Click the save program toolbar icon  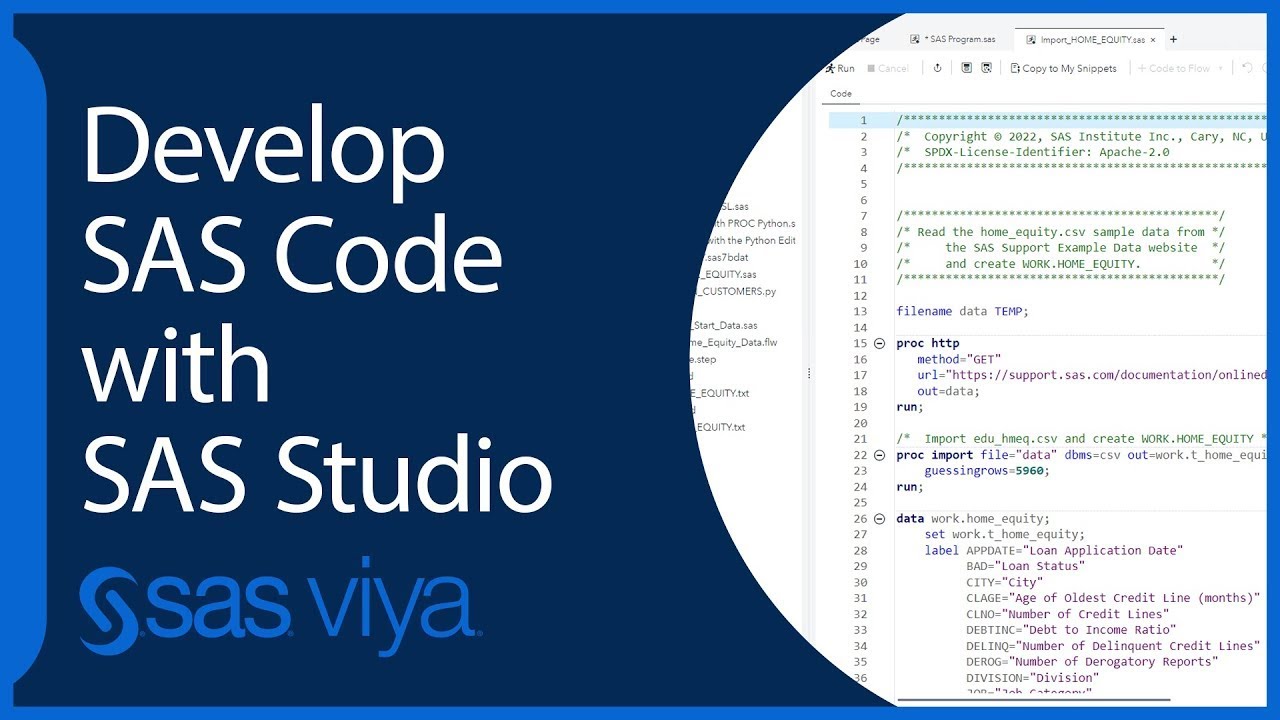click(966, 68)
